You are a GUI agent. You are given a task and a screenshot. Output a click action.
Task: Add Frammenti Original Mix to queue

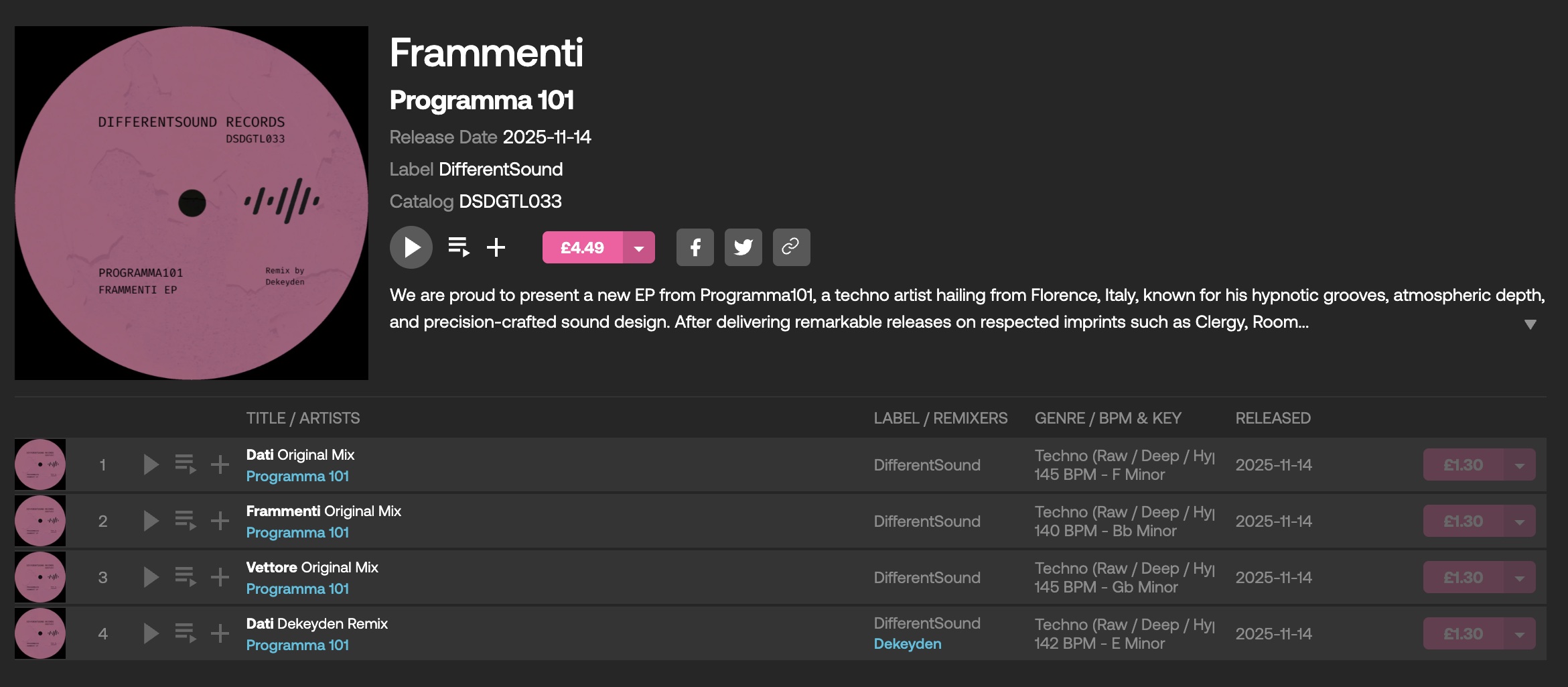click(x=185, y=521)
